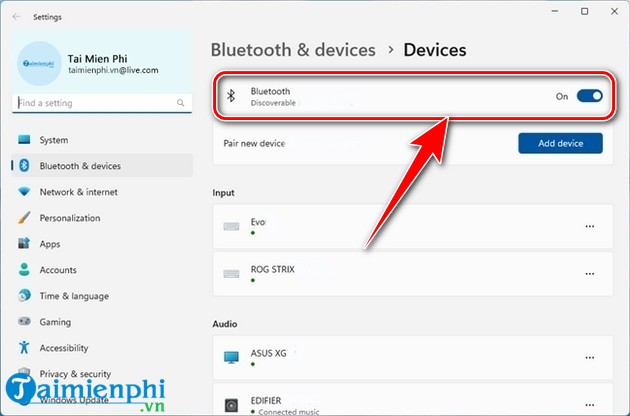Screen dimensions: 630x416
Task: Open Network & internet settings
Action: (x=102, y=192)
